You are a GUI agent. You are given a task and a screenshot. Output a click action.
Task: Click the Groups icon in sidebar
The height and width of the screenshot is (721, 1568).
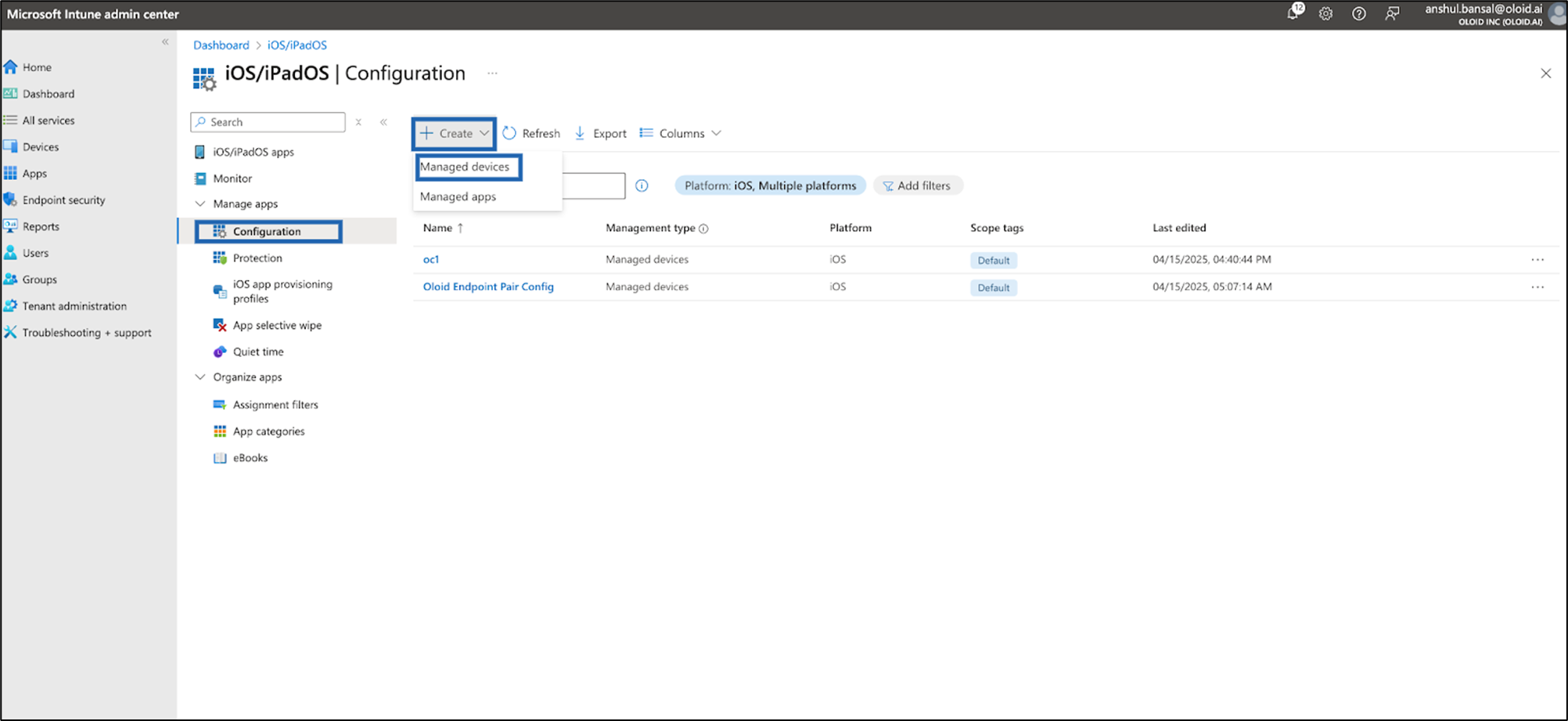[10, 279]
